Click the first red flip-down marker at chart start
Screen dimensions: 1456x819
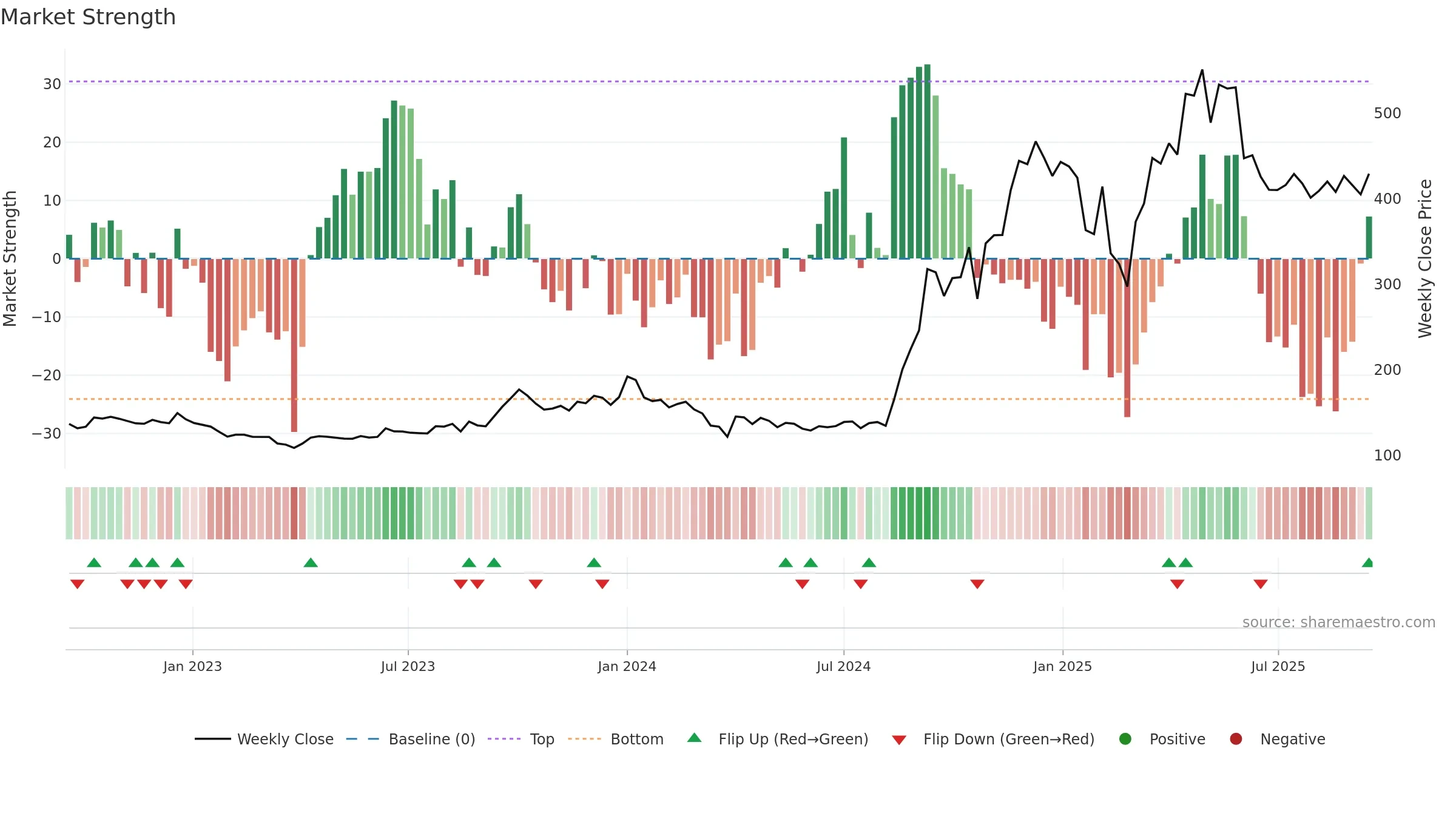pos(77,584)
